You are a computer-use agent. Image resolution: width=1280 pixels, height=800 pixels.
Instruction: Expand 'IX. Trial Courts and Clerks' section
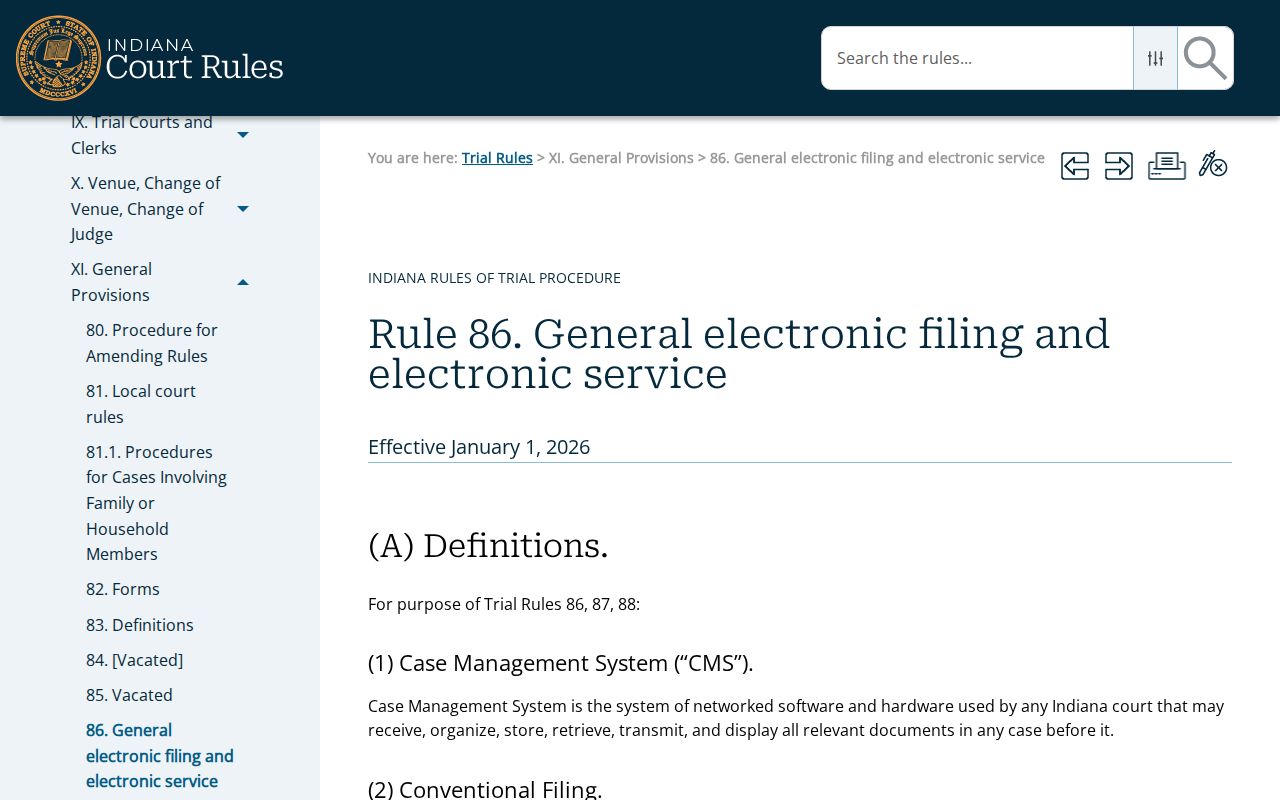(243, 135)
